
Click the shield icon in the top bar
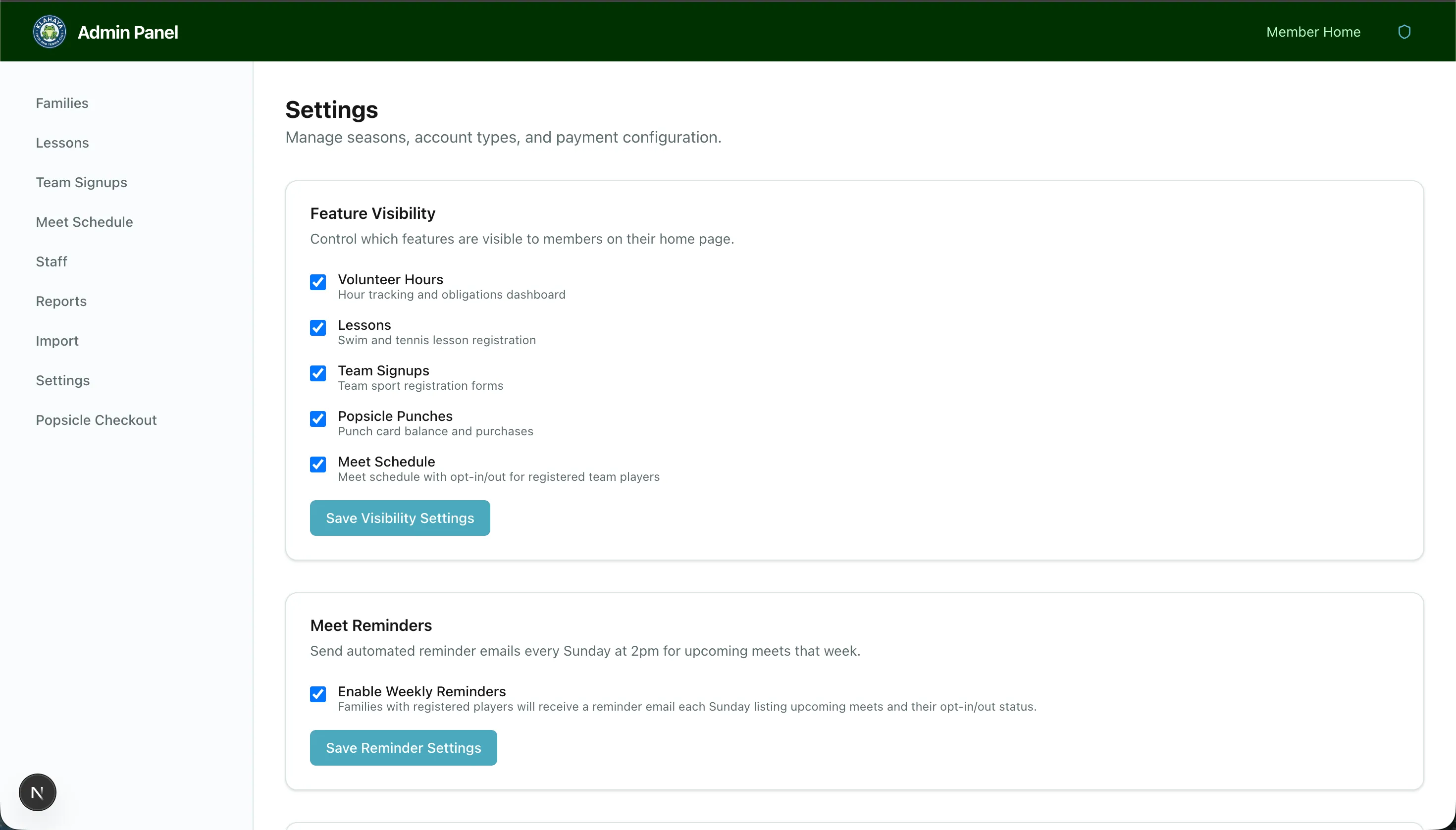1404,31
